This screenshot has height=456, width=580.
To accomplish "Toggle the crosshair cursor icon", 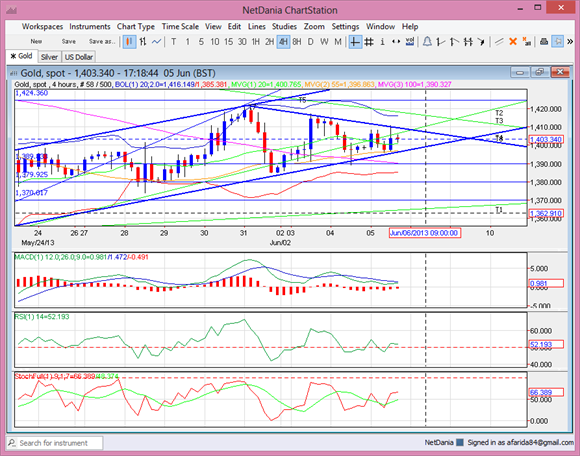I will pos(354,42).
